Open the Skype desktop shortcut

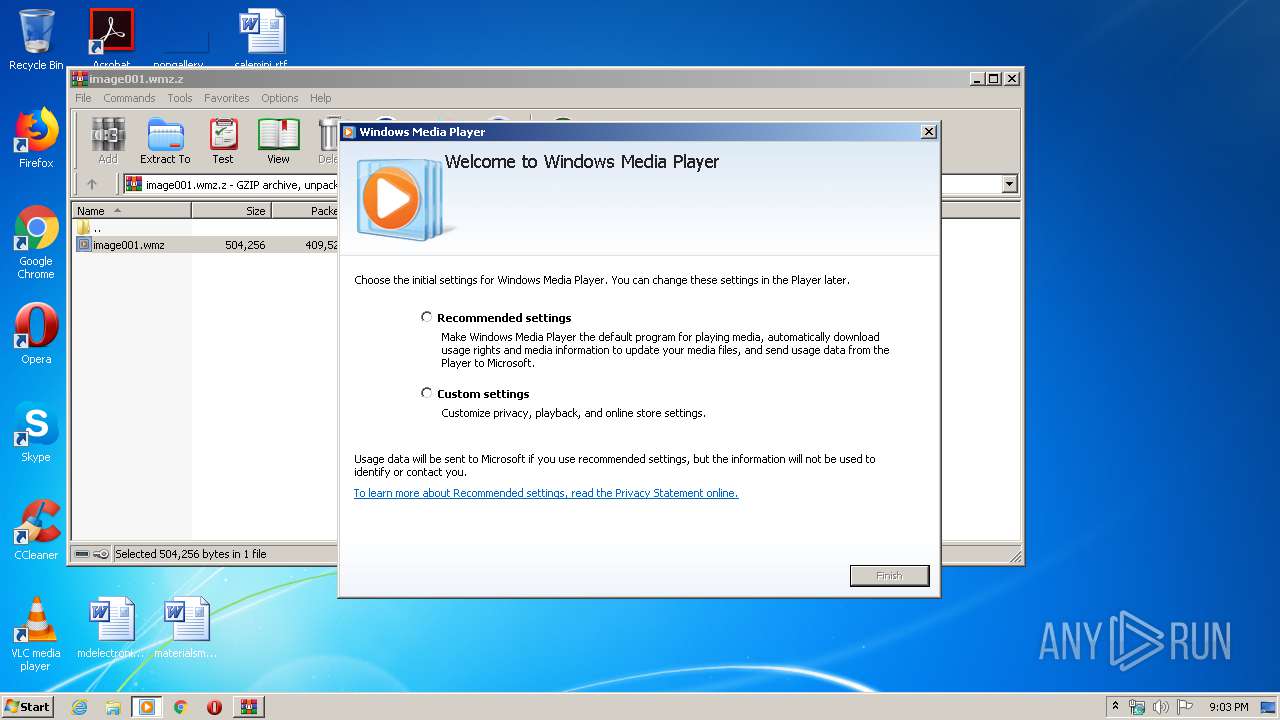tap(36, 432)
